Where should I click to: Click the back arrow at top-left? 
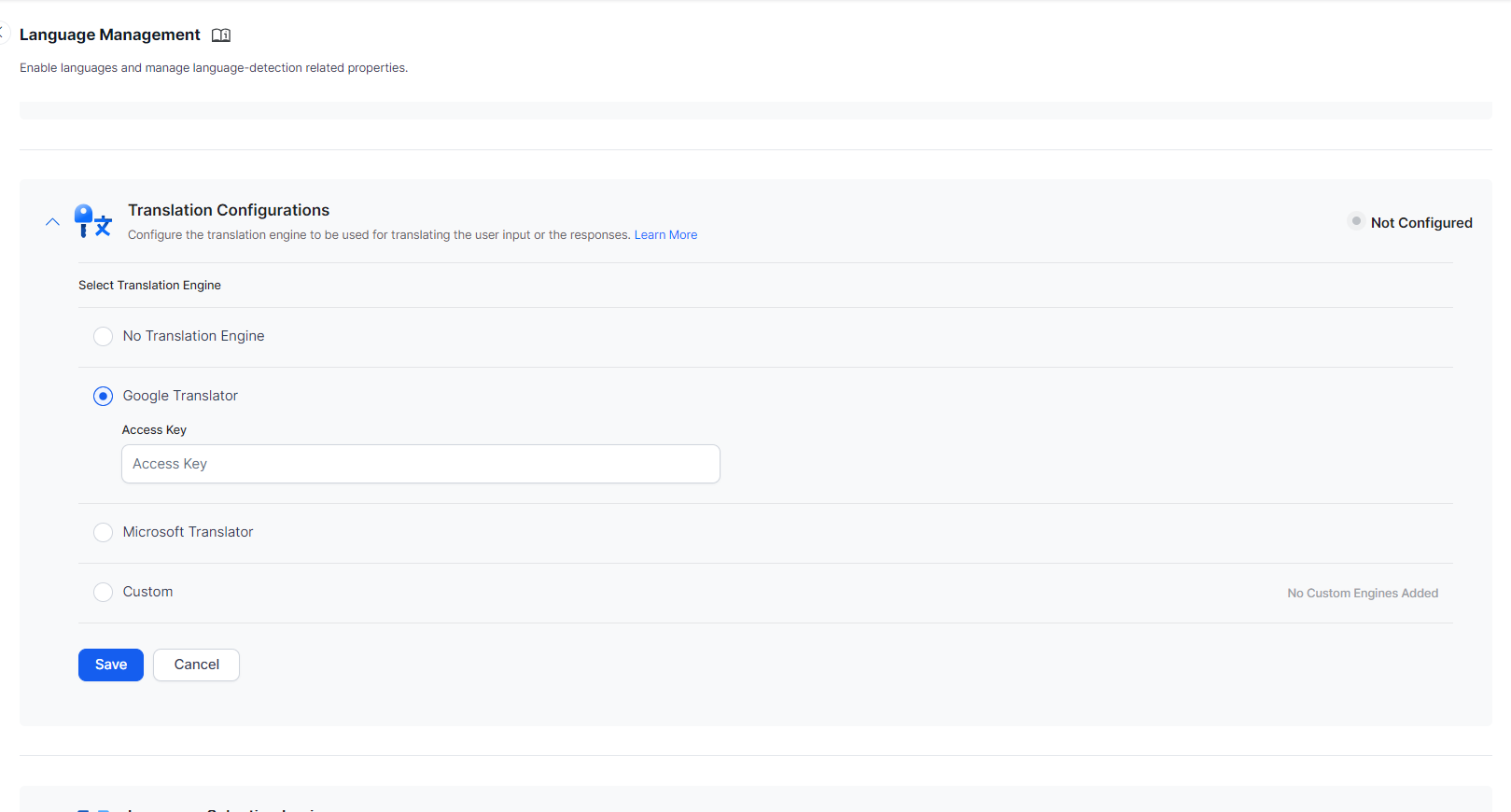click(x=3, y=34)
